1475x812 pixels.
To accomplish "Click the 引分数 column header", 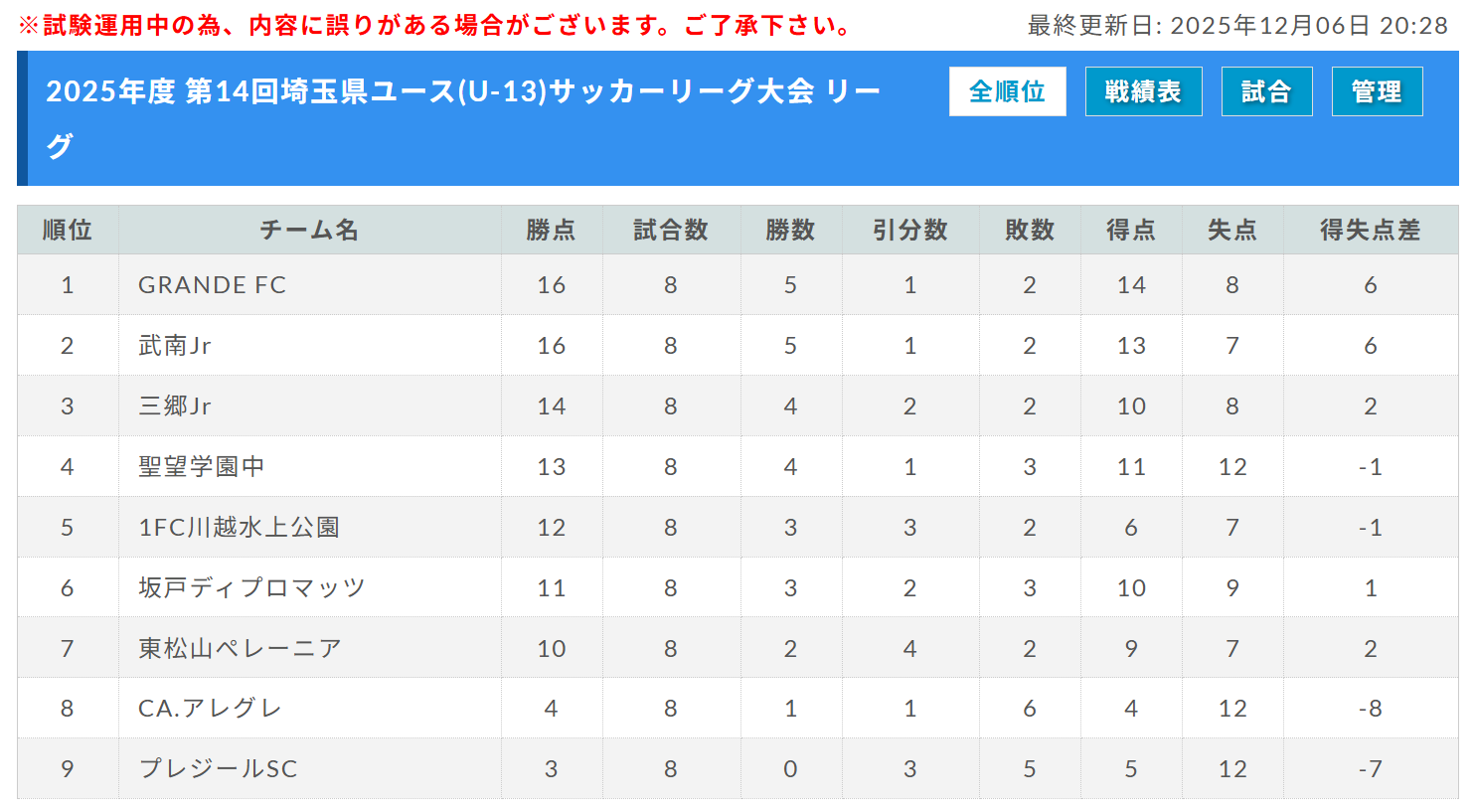I will pyautogui.click(x=909, y=230).
